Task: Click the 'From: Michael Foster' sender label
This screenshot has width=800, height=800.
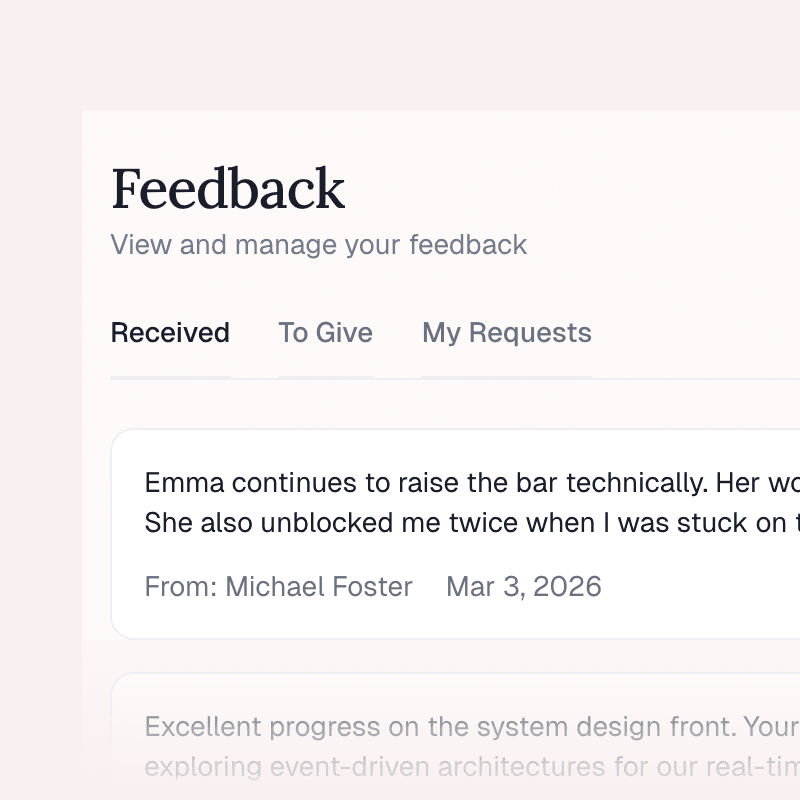Action: [278, 587]
